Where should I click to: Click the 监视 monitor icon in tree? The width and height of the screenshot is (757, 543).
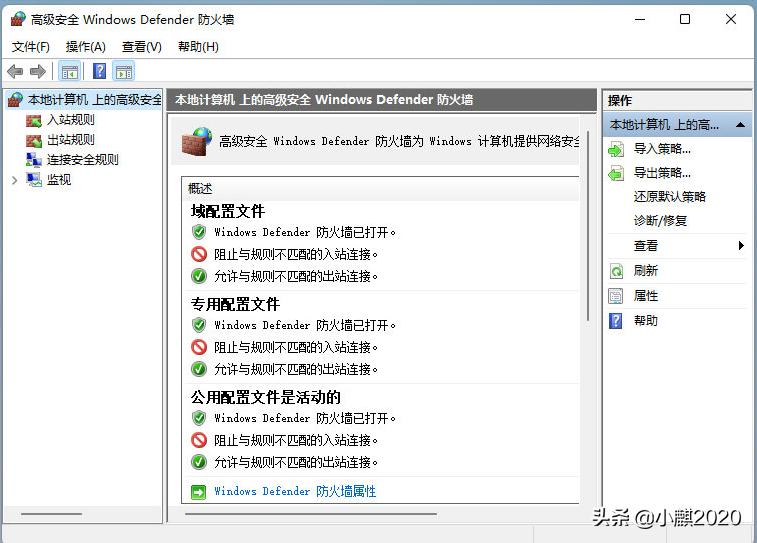[x=34, y=180]
